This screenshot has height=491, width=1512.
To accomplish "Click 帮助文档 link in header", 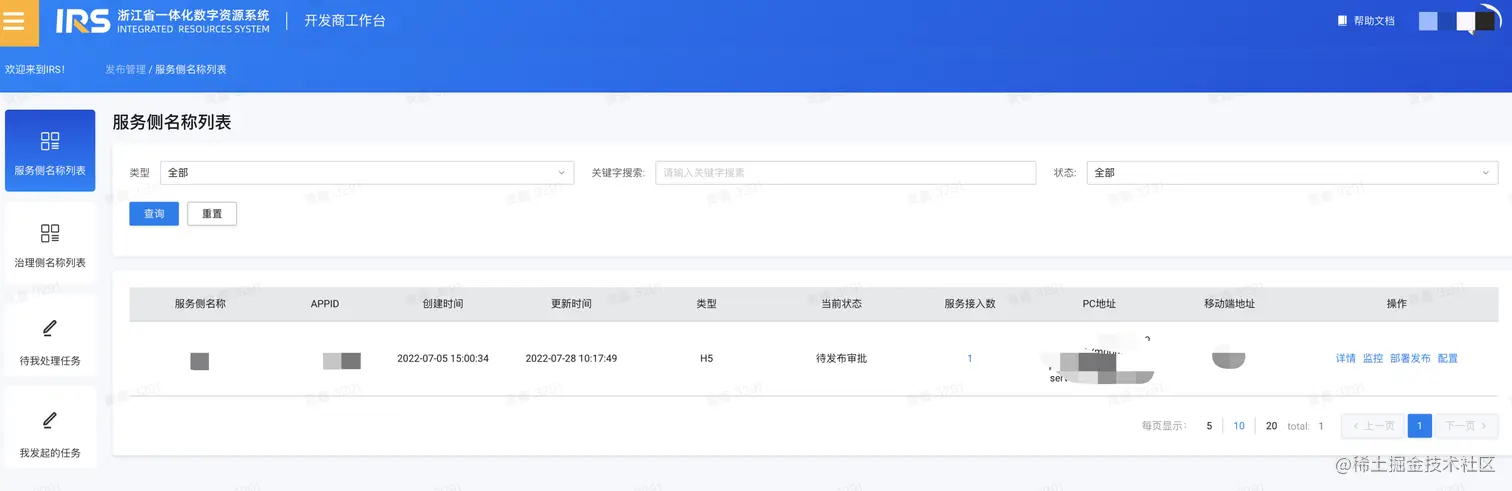I will pyautogui.click(x=1374, y=21).
